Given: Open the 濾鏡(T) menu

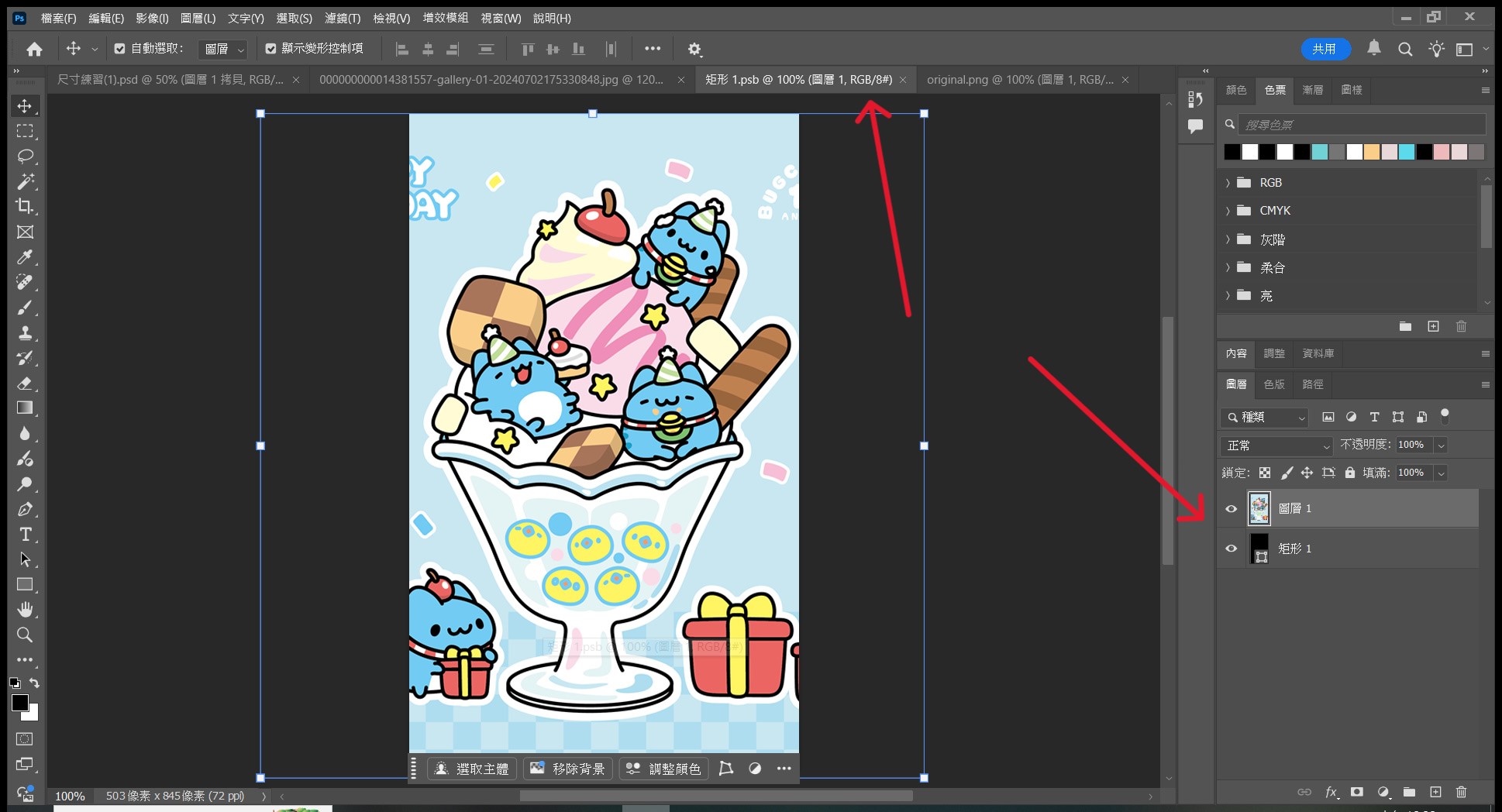Looking at the screenshot, I should (x=343, y=18).
